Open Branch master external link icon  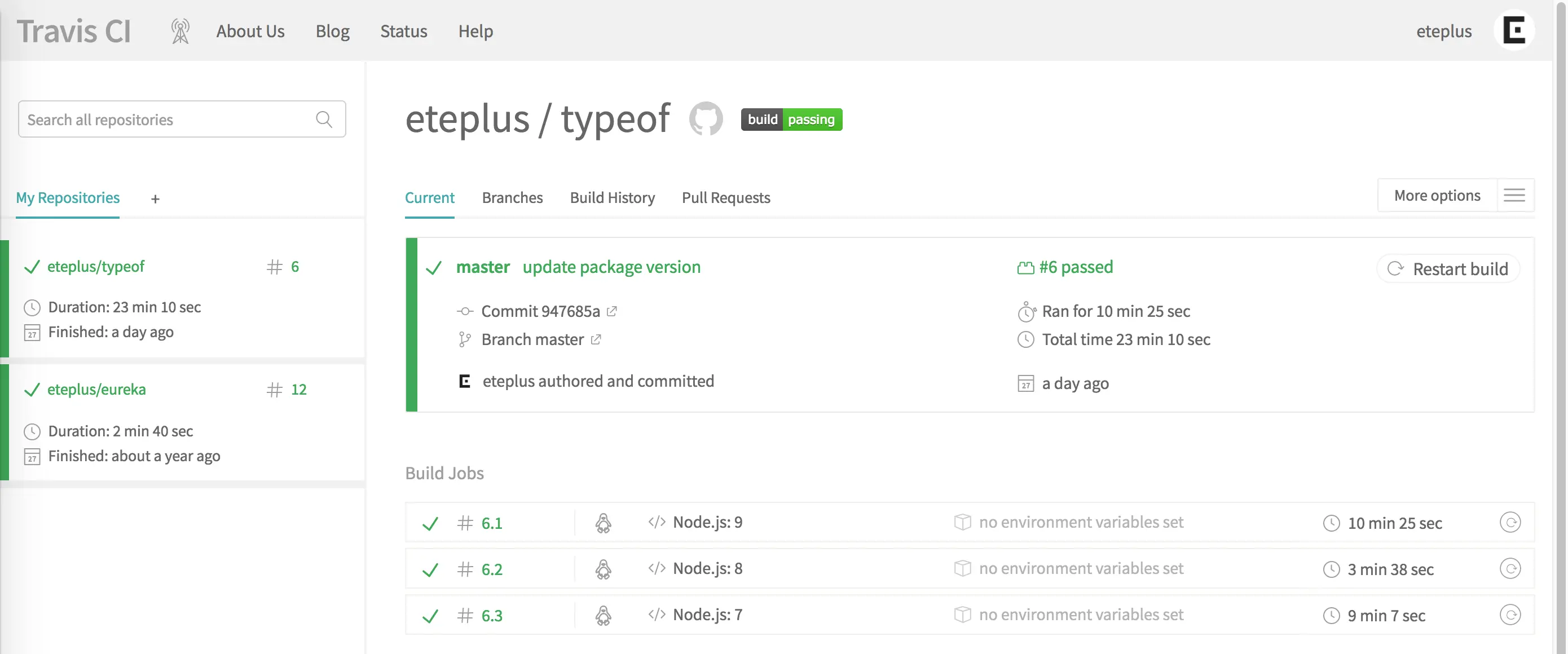596,339
